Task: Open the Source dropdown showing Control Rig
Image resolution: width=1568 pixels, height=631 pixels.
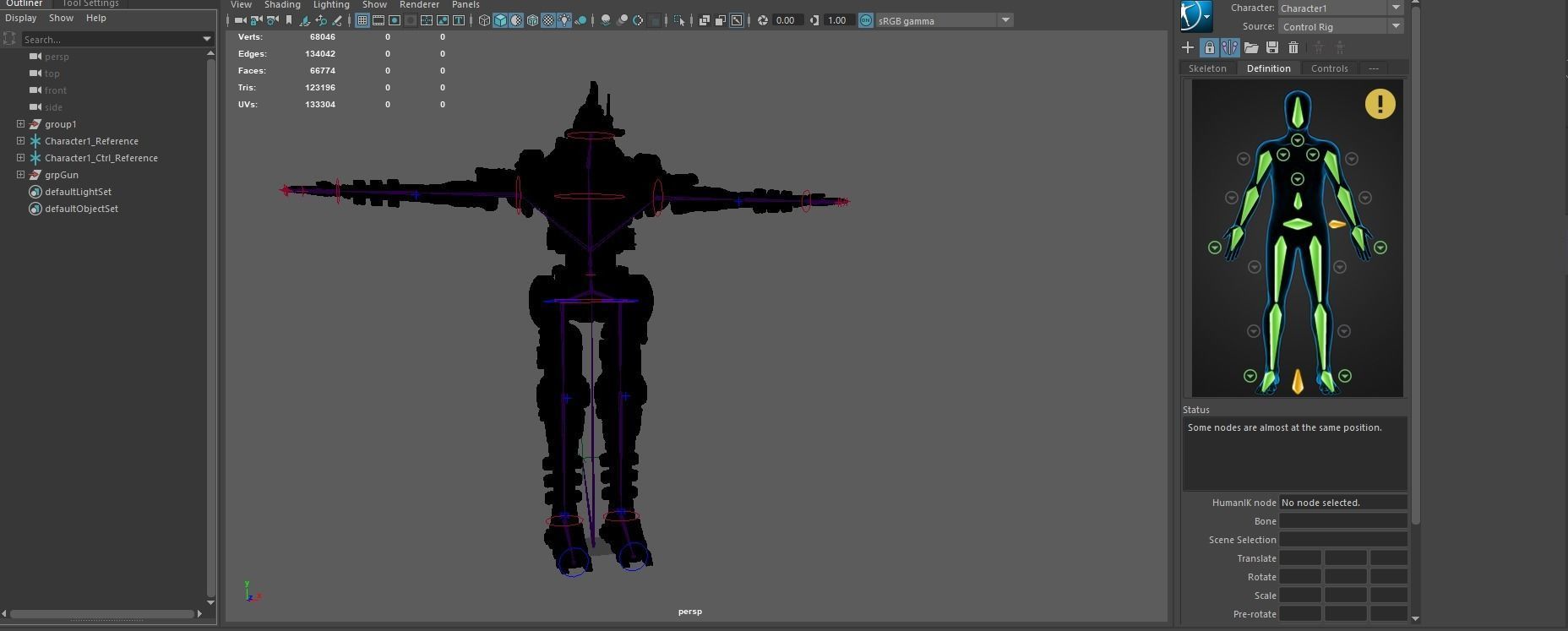Action: 1341,26
